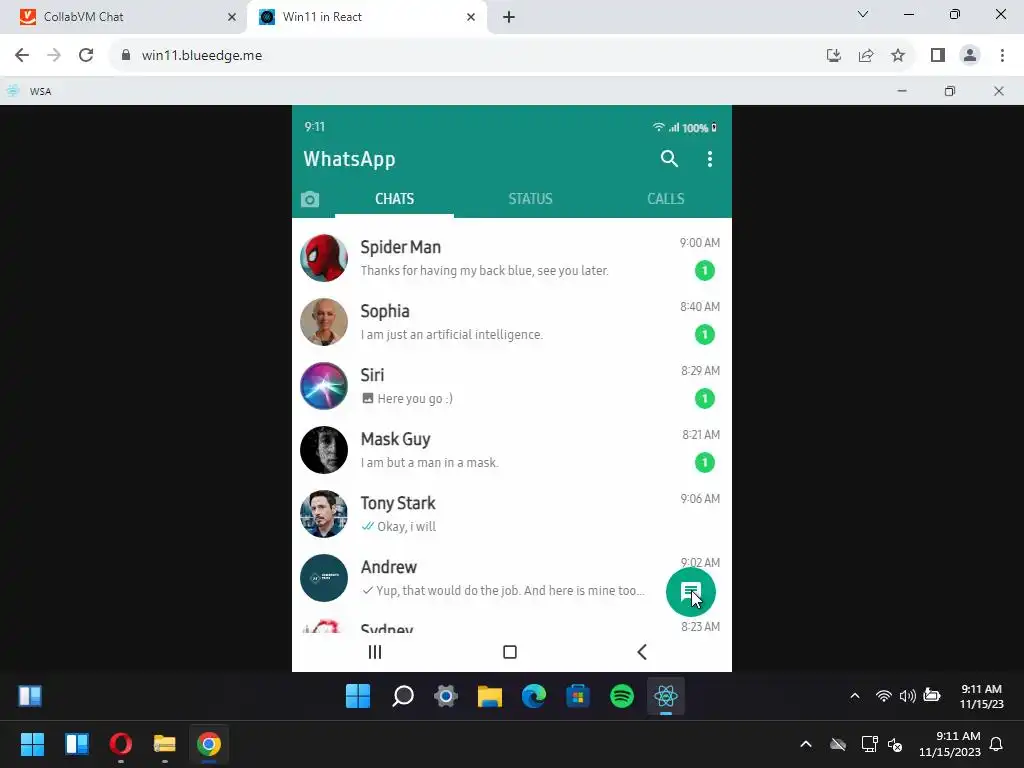Open File Explorer on inner taskbar
Image resolution: width=1024 pixels, height=768 pixels.
(x=490, y=696)
